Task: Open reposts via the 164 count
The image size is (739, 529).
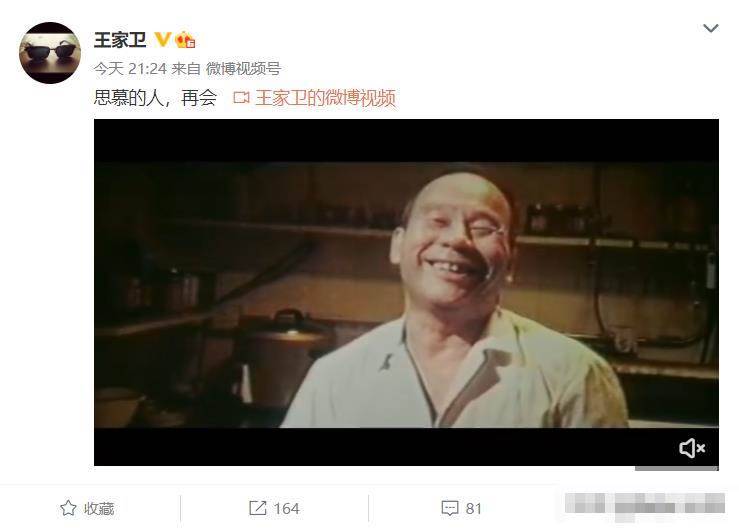Action: click(286, 509)
